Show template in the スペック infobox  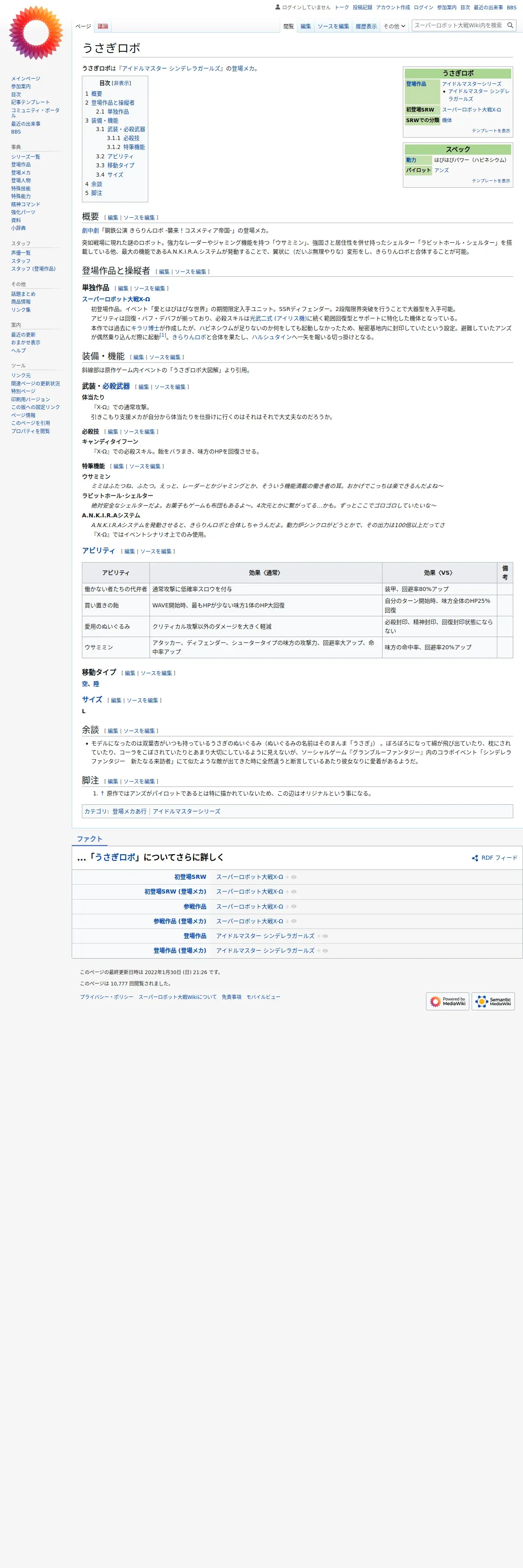(491, 181)
